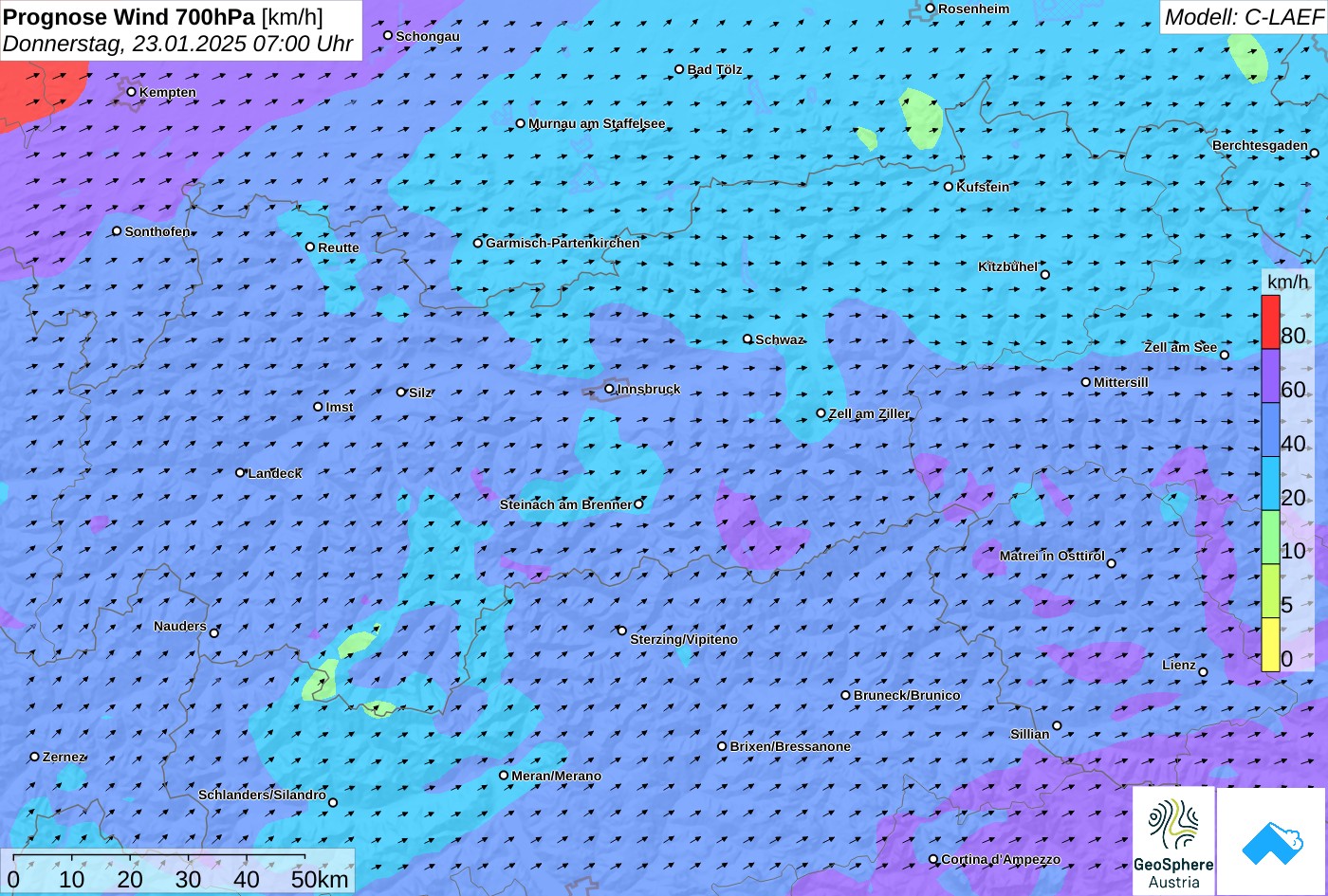The image size is (1328, 896).
Task: Click the Lienz city marker
Action: pos(1204,672)
